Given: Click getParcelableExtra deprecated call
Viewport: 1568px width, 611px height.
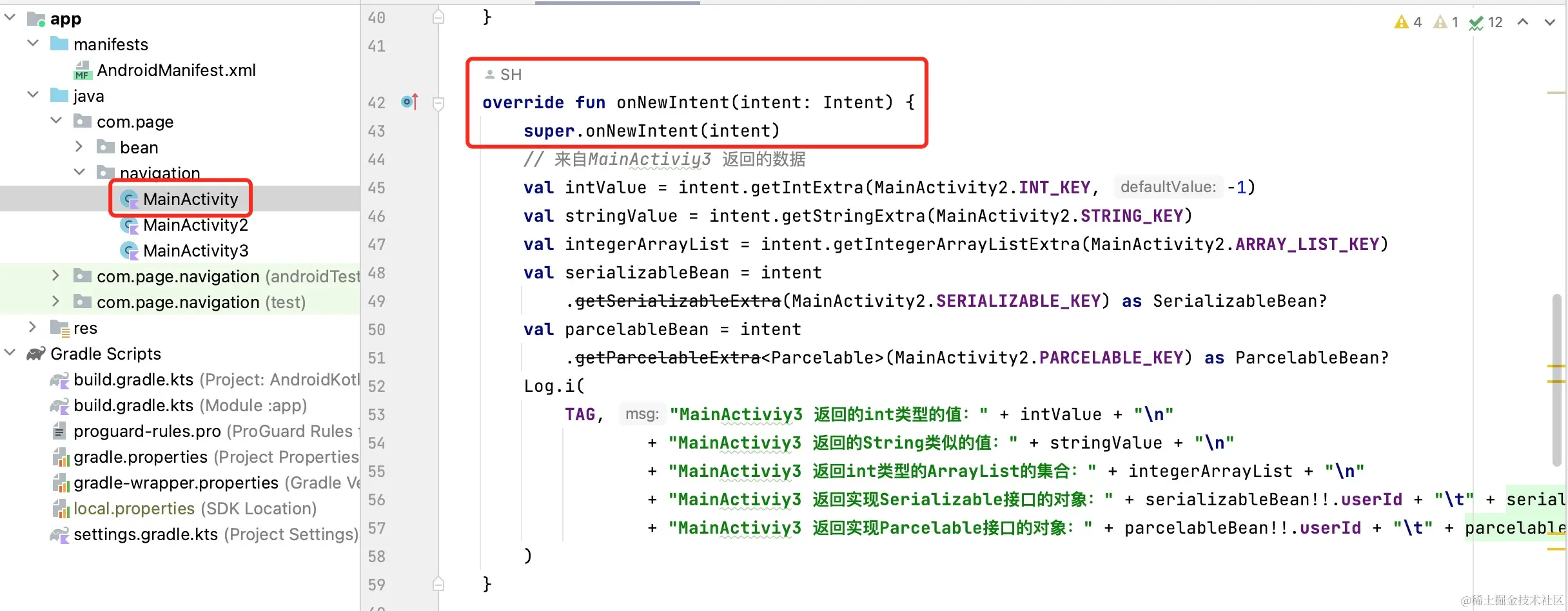Looking at the screenshot, I should pyautogui.click(x=667, y=357).
